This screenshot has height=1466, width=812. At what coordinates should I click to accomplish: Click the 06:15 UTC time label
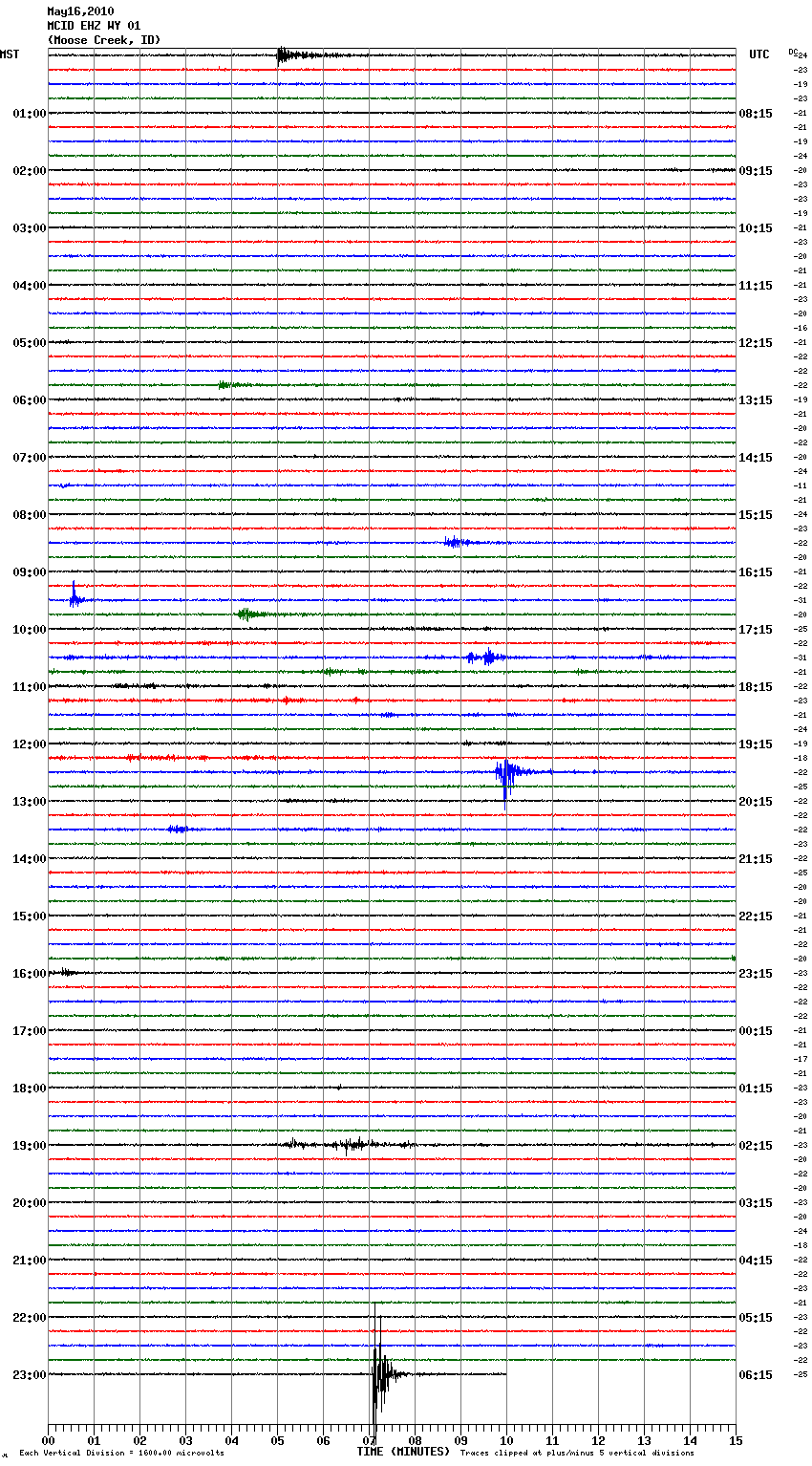[756, 1375]
